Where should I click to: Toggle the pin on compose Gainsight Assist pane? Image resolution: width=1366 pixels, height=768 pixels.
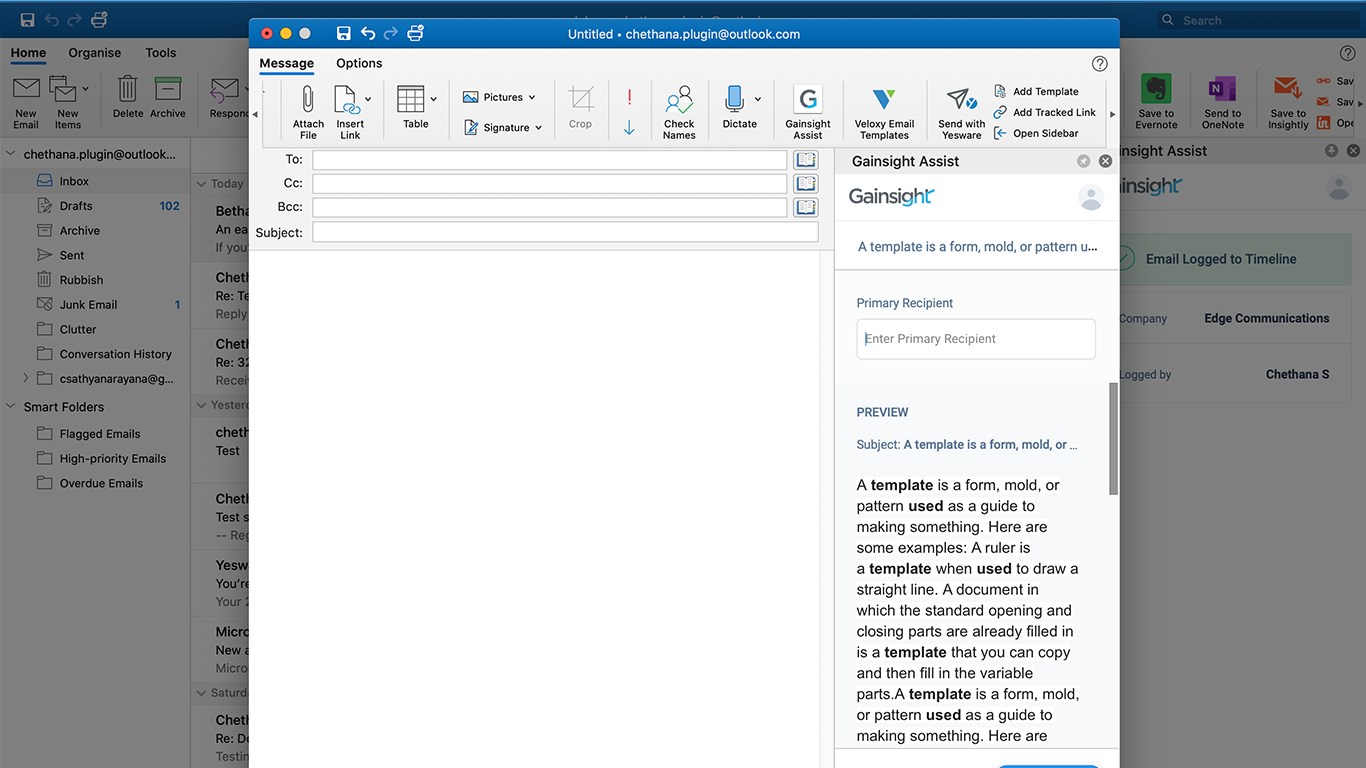tap(1084, 161)
